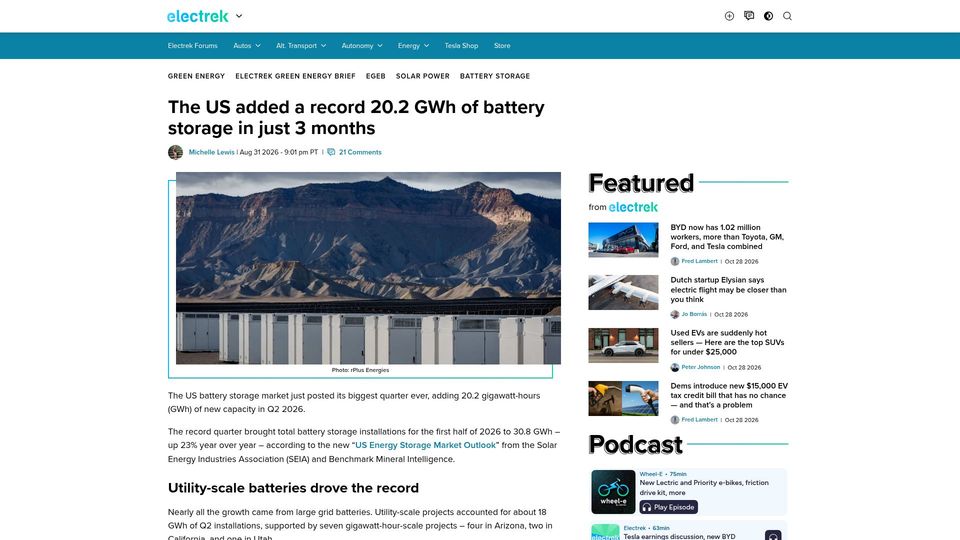Screen dimensions: 960x540
Task: Open the Tesla Shop nav item
Action: click(x=461, y=46)
